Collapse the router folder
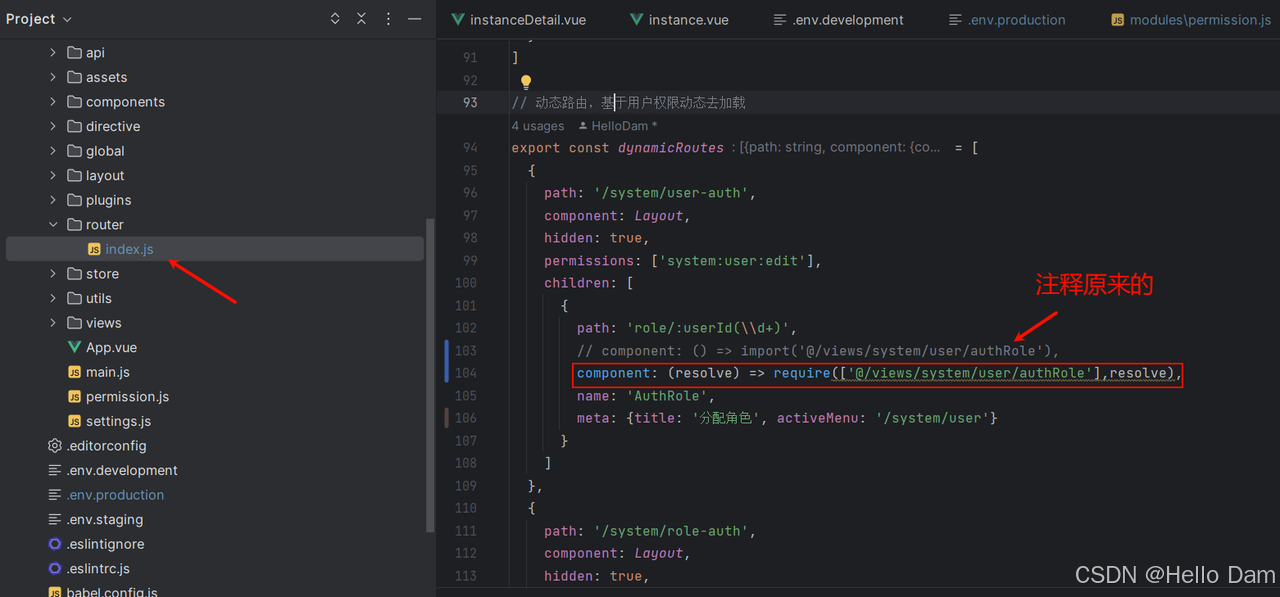This screenshot has height=597, width=1280. pos(53,225)
